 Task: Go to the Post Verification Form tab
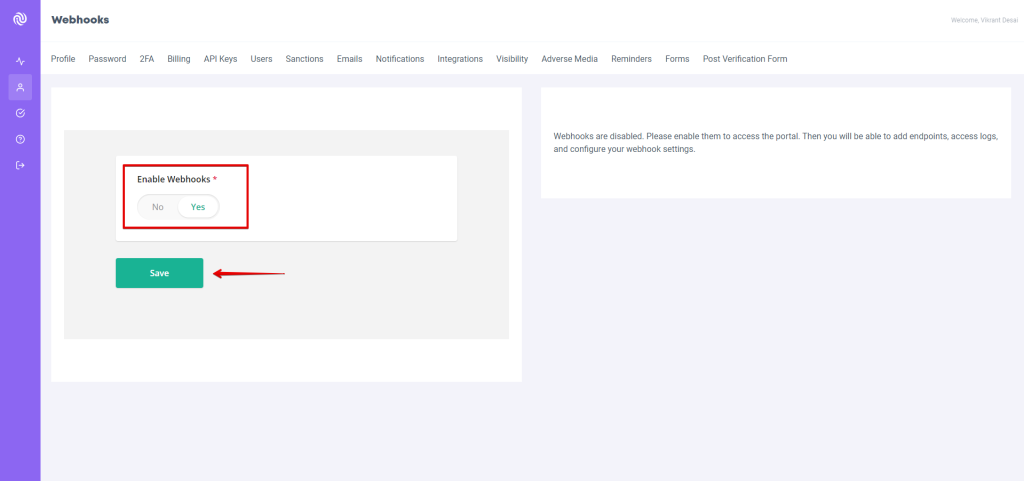[745, 59]
